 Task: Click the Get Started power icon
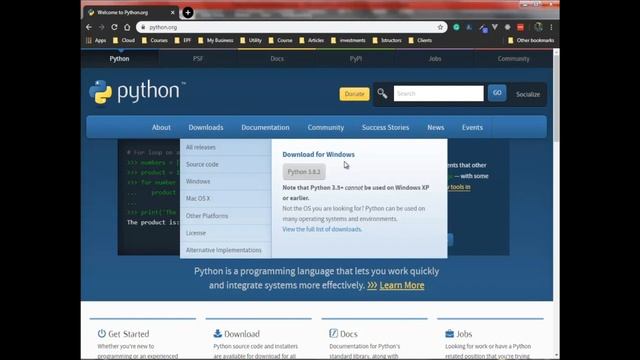[102, 333]
